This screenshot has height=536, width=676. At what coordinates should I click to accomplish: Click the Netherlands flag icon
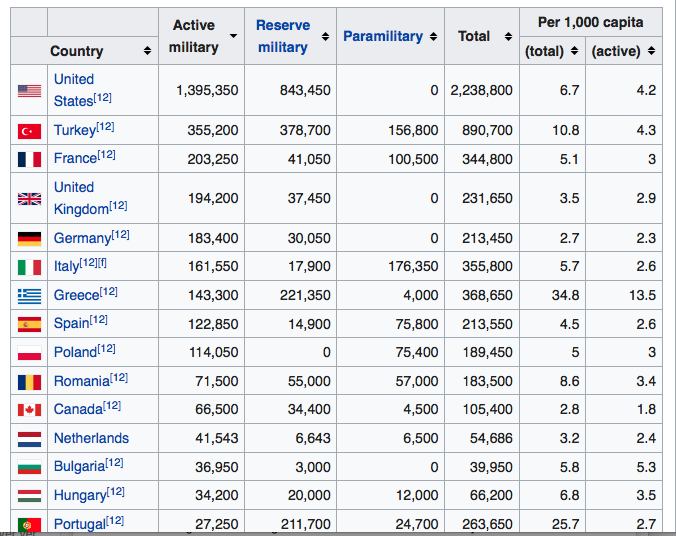click(29, 439)
